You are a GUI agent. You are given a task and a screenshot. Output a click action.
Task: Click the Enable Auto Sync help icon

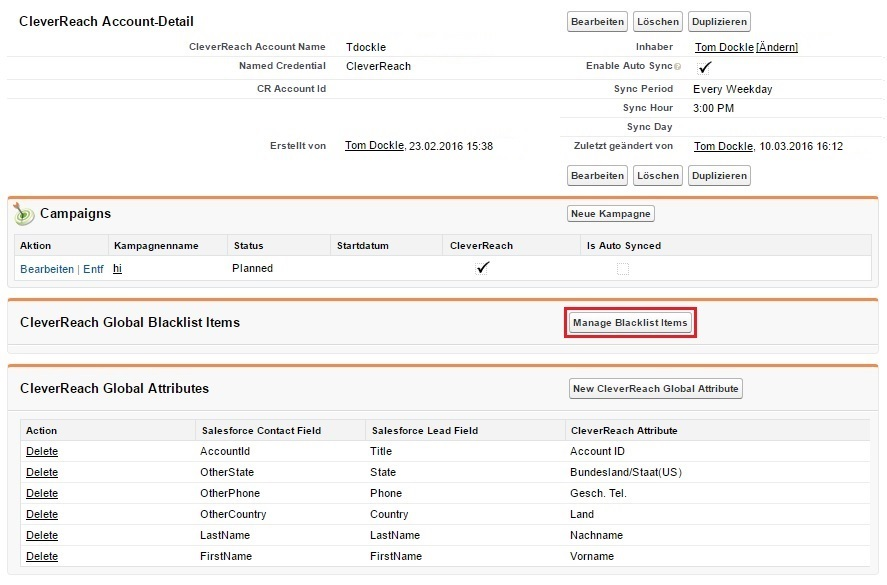(678, 67)
